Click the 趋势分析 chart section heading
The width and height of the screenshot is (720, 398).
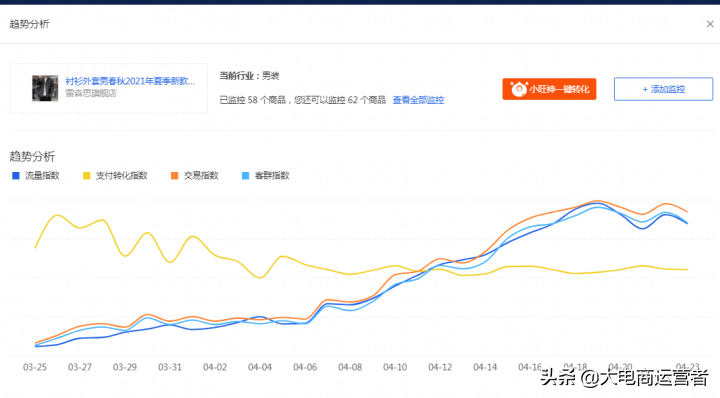coord(32,157)
